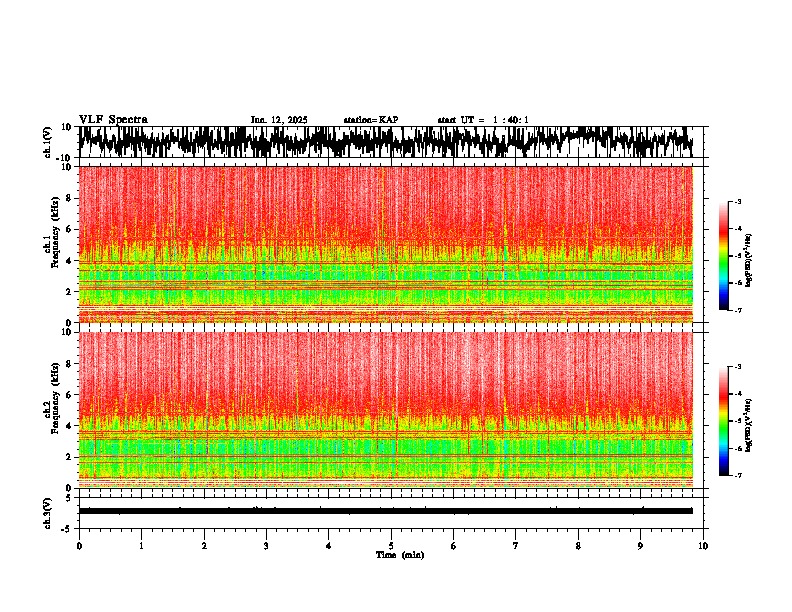This screenshot has height=612, width=792.
Task: Click the "ch.3(V)" waveform axis label
Action: pyautogui.click(x=48, y=513)
